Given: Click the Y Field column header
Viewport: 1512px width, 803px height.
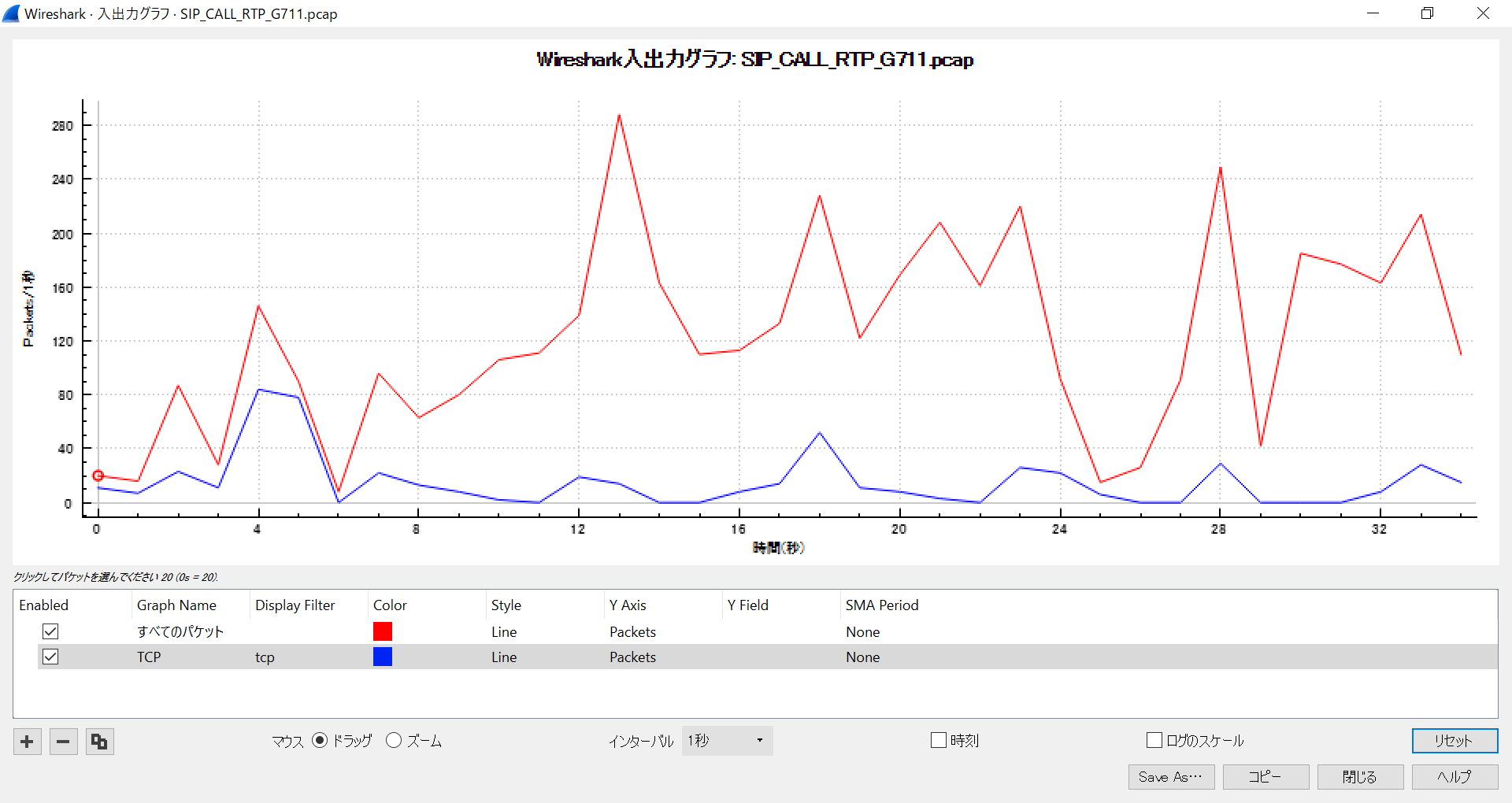Looking at the screenshot, I should [781, 605].
